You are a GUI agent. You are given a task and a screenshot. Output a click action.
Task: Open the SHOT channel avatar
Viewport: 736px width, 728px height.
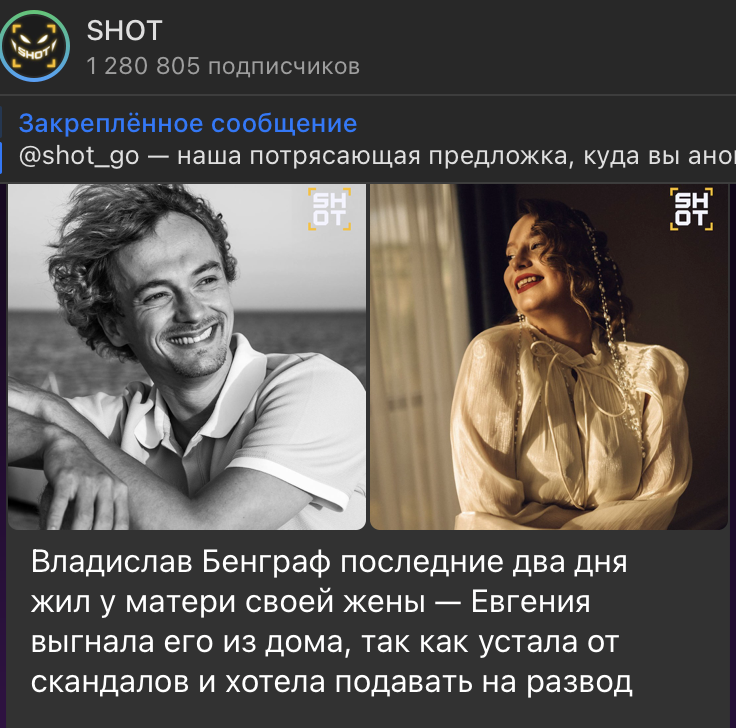pyautogui.click(x=35, y=46)
